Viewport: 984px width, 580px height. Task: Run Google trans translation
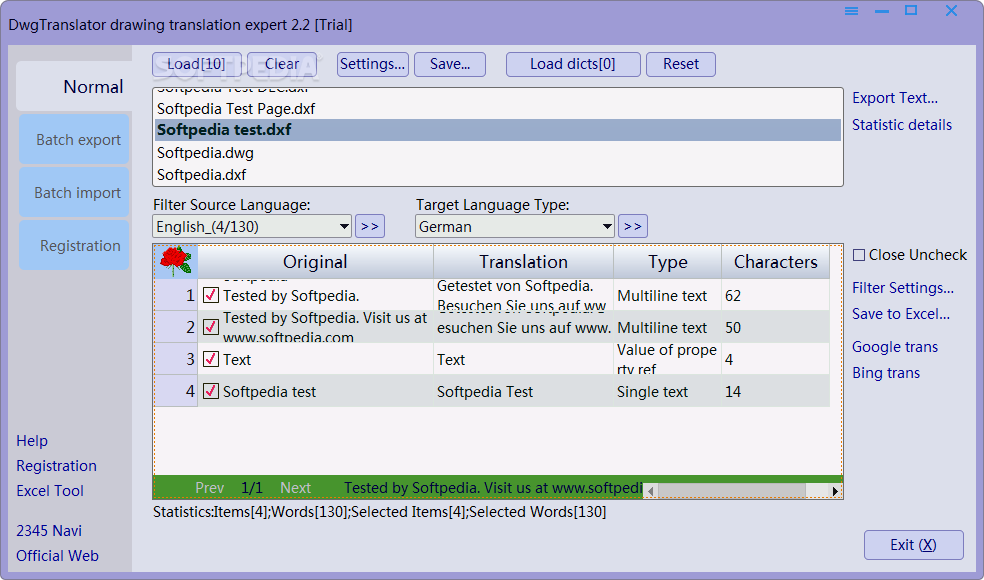point(895,346)
